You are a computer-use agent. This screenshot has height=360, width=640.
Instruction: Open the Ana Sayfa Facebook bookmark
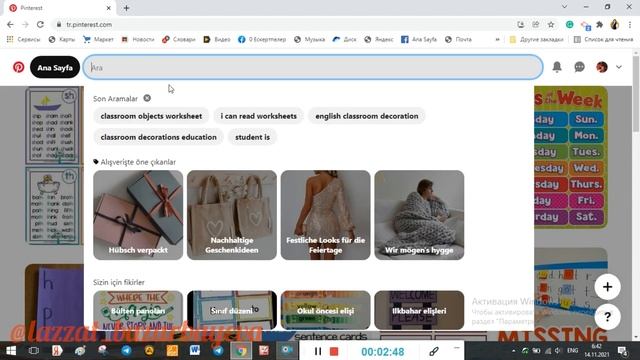coord(419,39)
